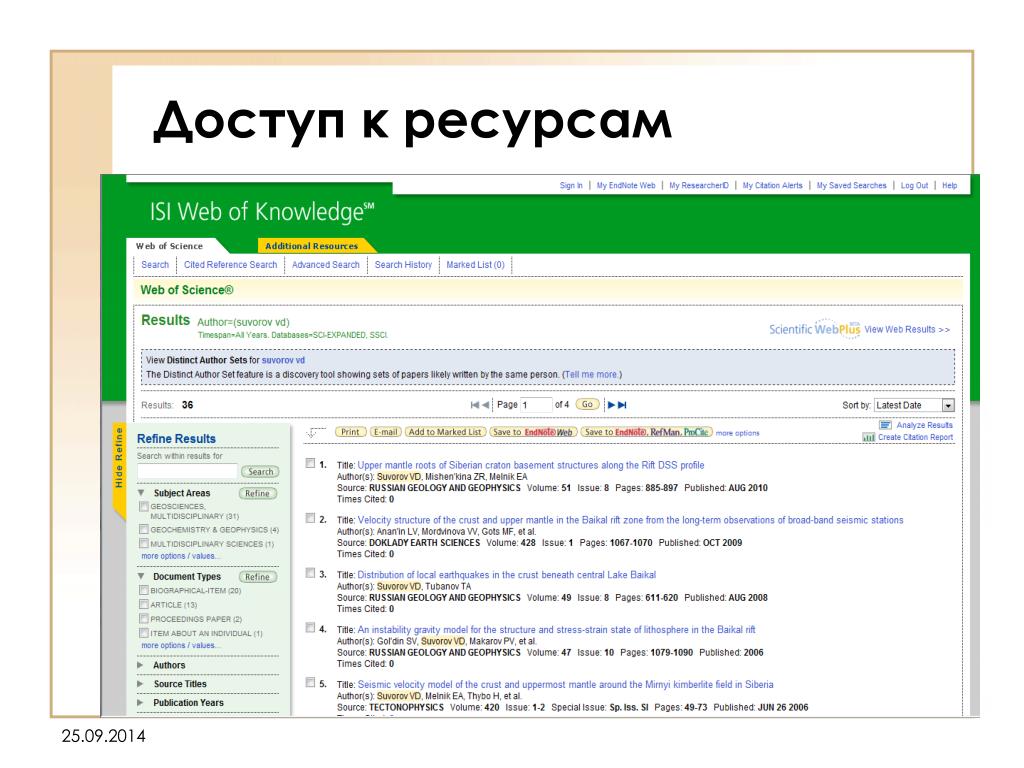Expand the Publication Years refine section
Screen dimensions: 1024x768
[x=140, y=703]
